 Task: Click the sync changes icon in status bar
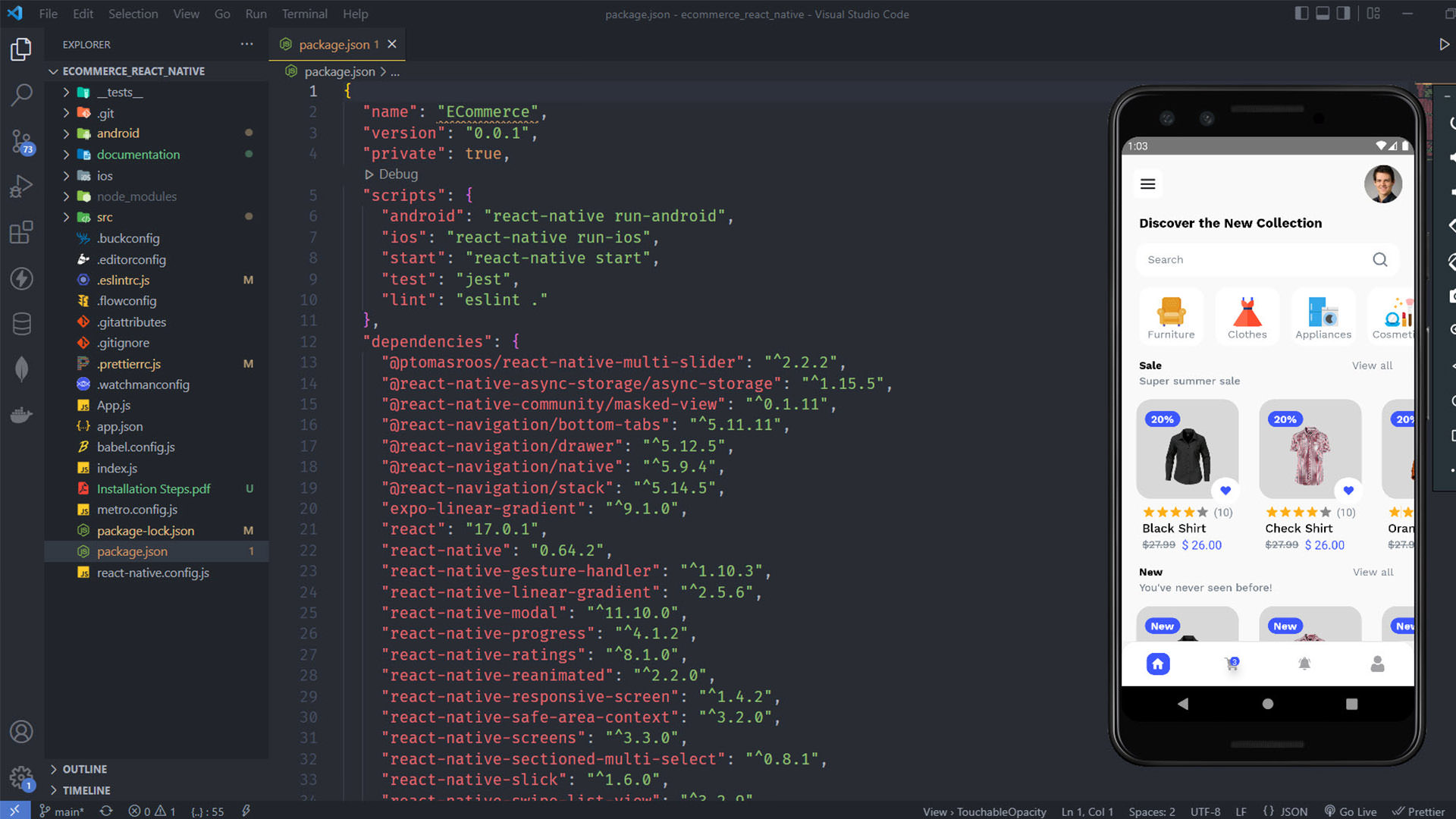tap(106, 811)
